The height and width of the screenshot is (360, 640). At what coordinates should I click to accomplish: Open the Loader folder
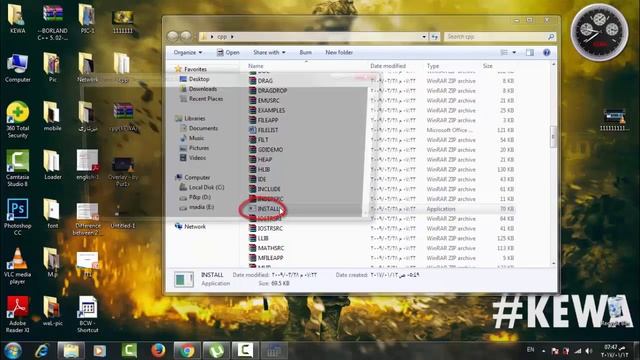(x=52, y=165)
